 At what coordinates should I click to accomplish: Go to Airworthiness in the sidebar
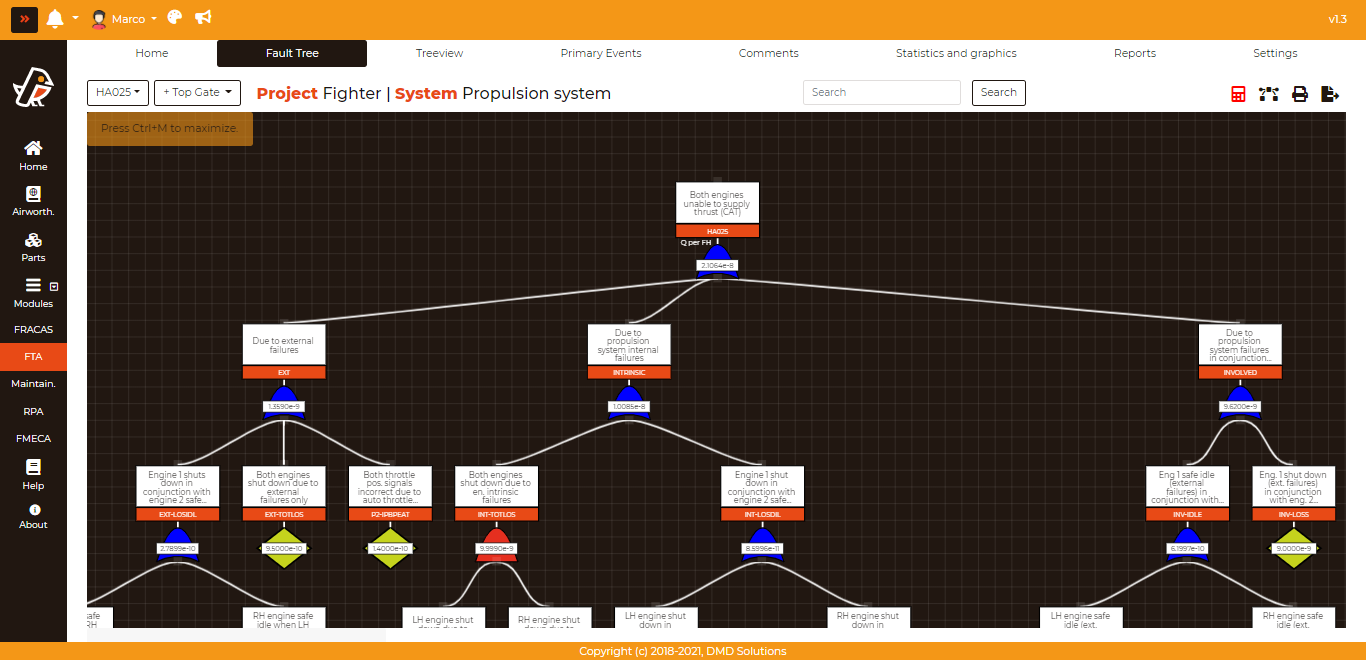click(x=33, y=201)
